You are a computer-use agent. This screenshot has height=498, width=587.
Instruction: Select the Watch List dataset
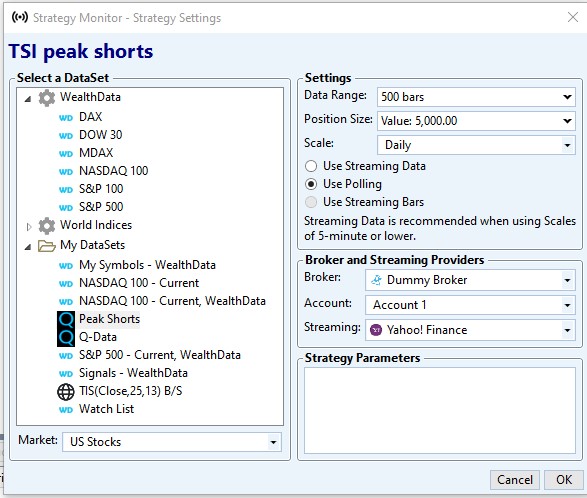pos(106,409)
